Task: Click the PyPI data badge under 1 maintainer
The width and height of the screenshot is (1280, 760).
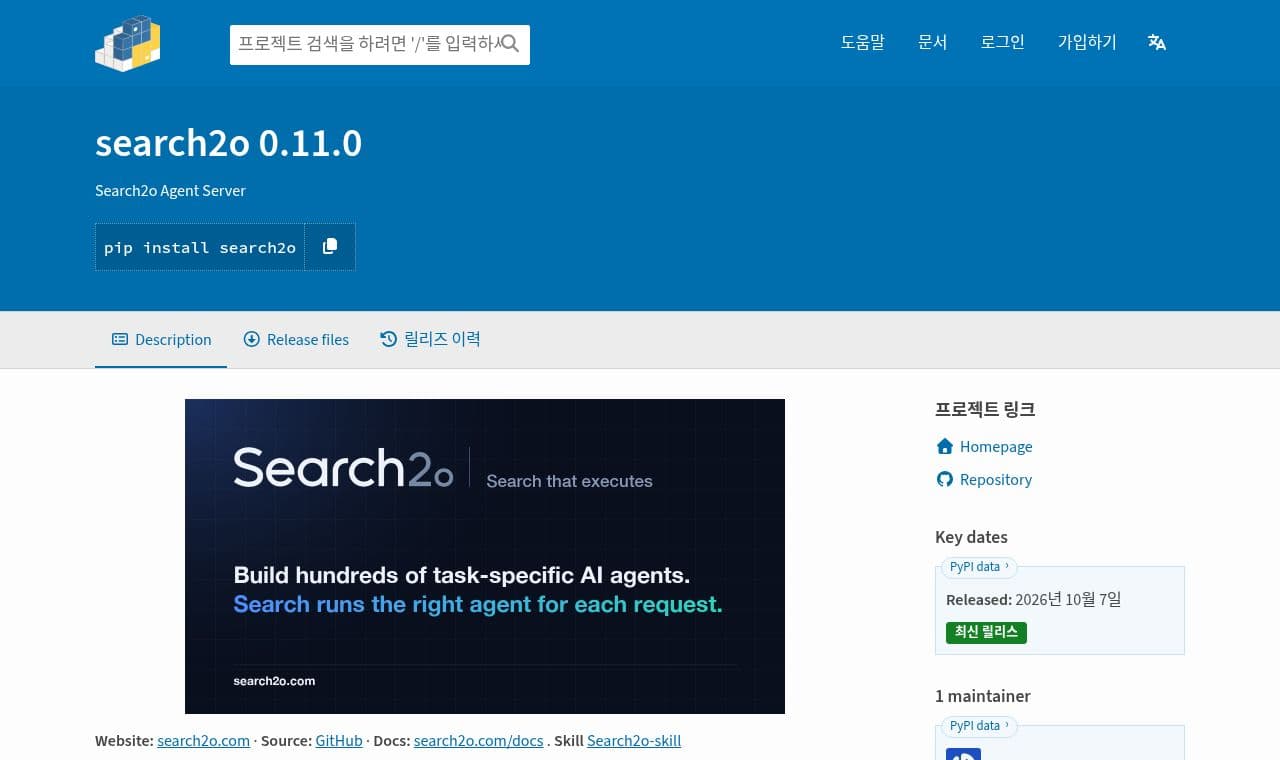Action: click(979, 726)
